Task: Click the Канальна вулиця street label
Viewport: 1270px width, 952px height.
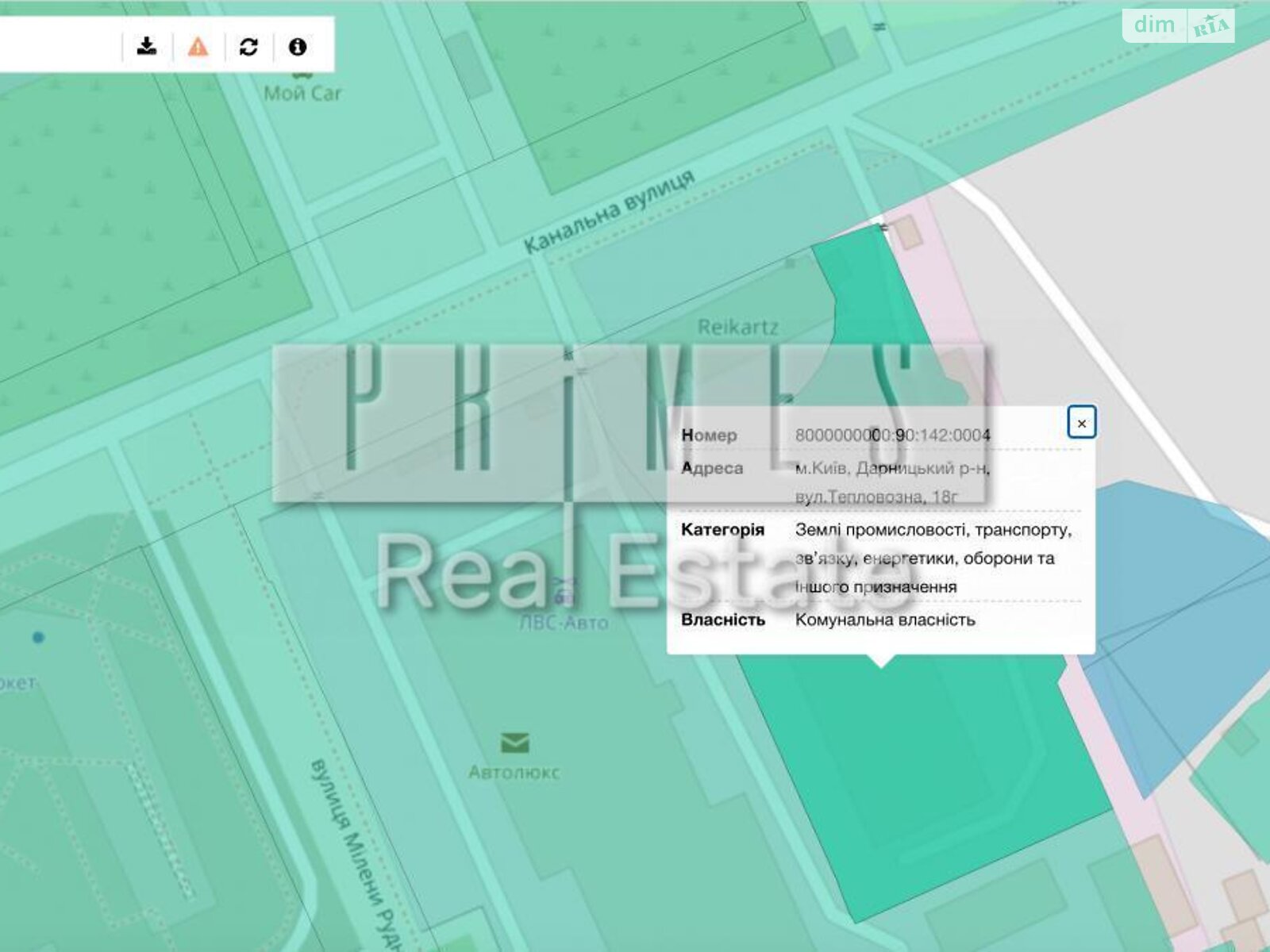Action: (x=609, y=211)
